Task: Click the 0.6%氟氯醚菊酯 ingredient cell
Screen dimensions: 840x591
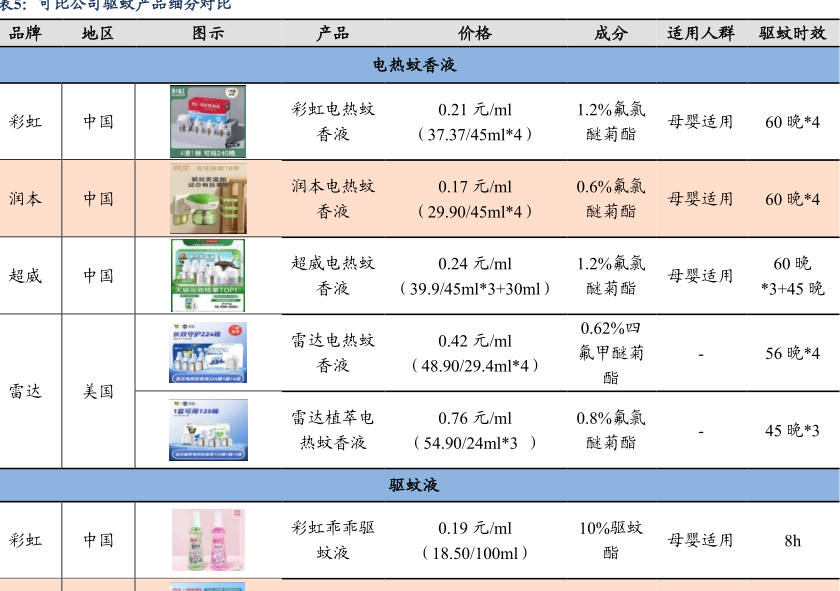Action: pos(611,199)
